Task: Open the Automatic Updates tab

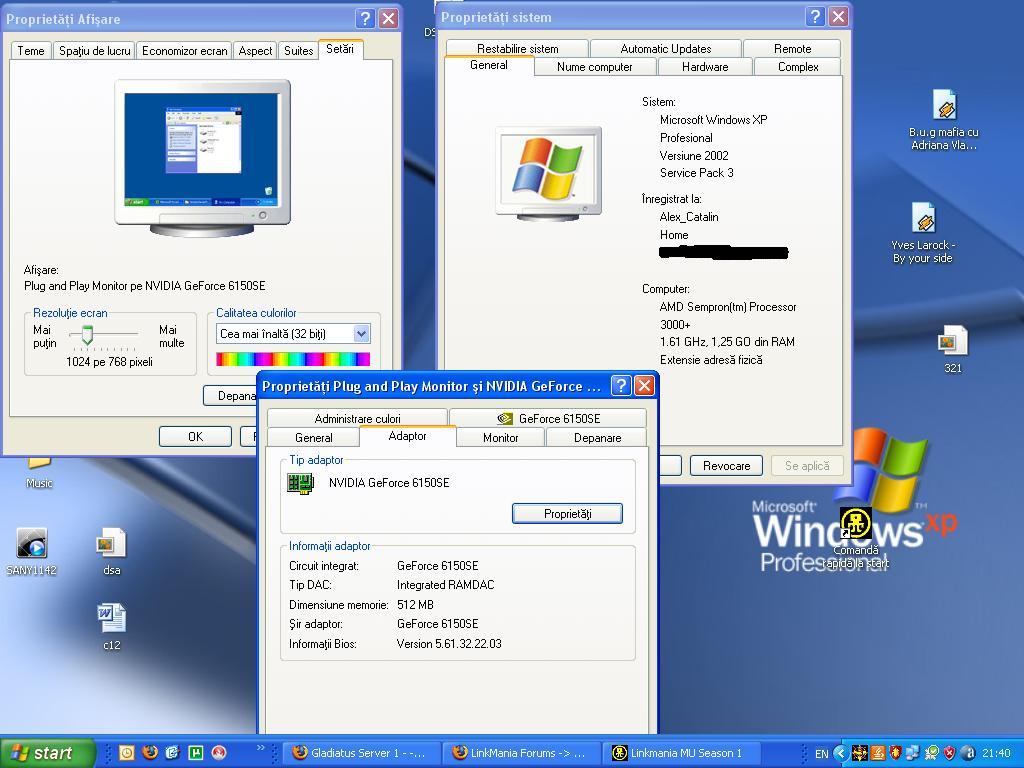Action: tap(665, 49)
